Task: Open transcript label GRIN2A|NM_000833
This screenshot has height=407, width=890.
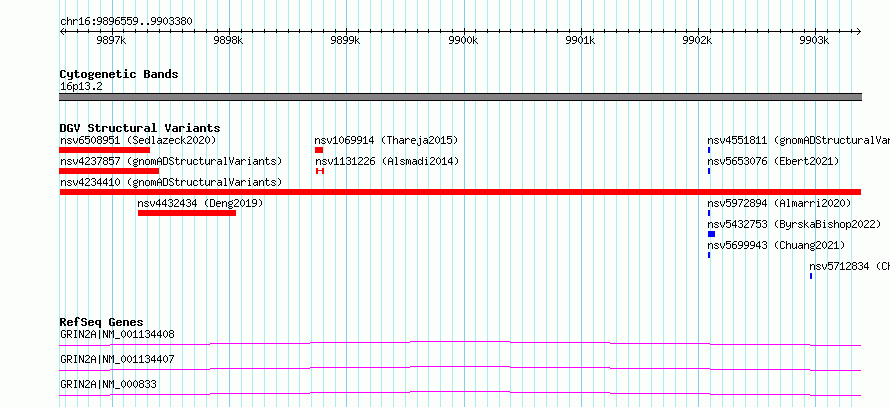Action: pos(108,385)
